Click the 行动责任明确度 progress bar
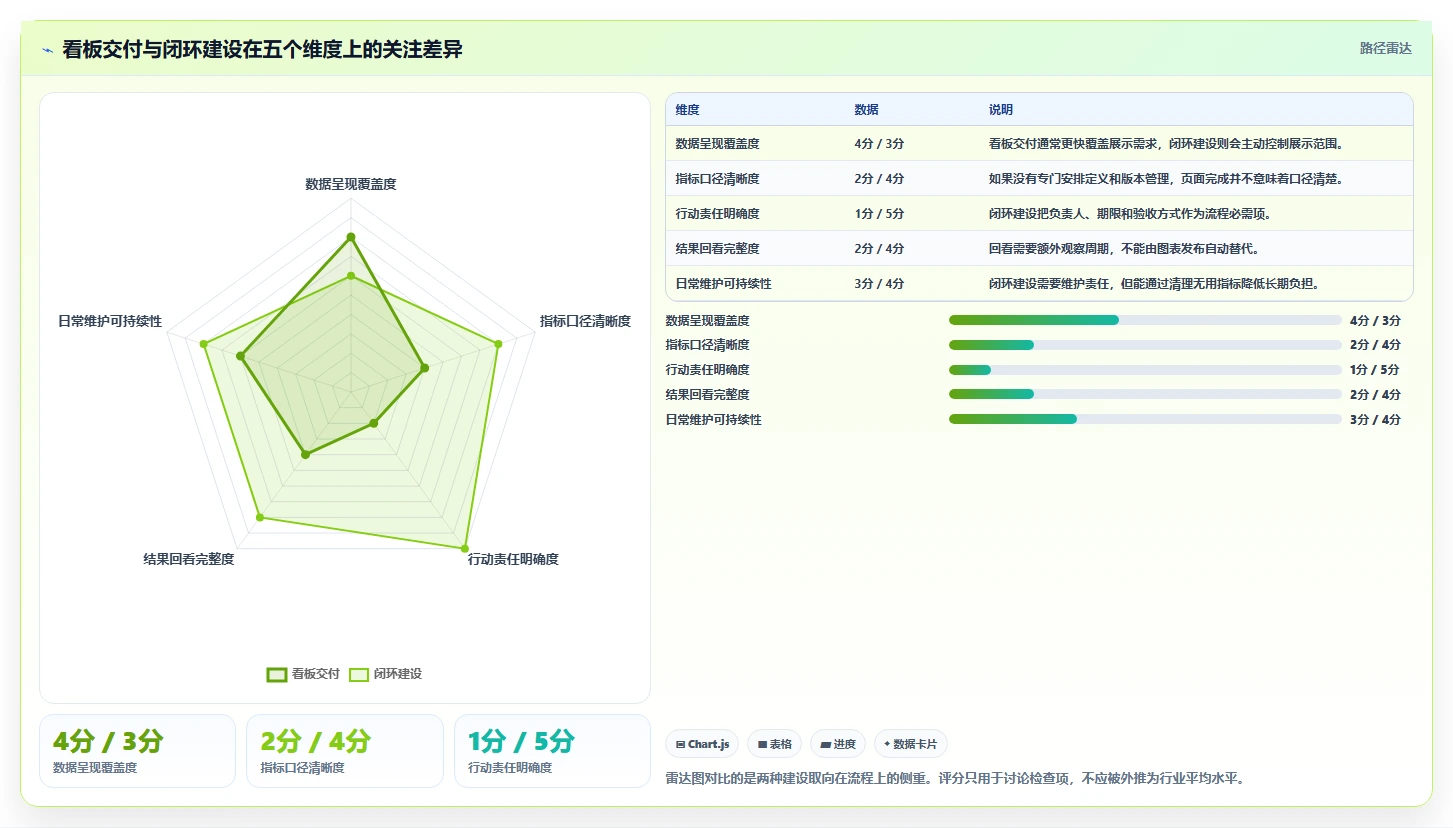This screenshot has width=1453, height=828. click(x=1145, y=370)
